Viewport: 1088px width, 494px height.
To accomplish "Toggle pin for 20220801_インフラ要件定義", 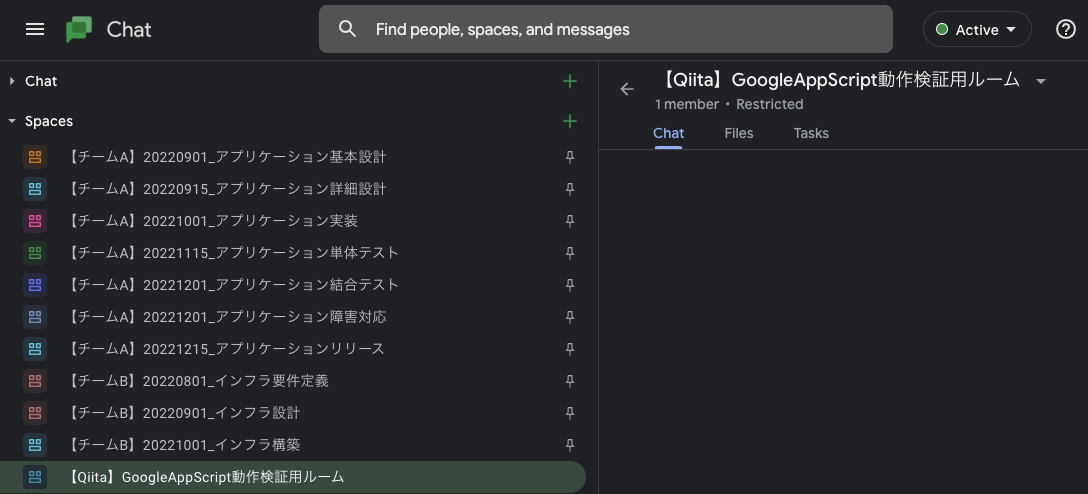I will coord(570,381).
